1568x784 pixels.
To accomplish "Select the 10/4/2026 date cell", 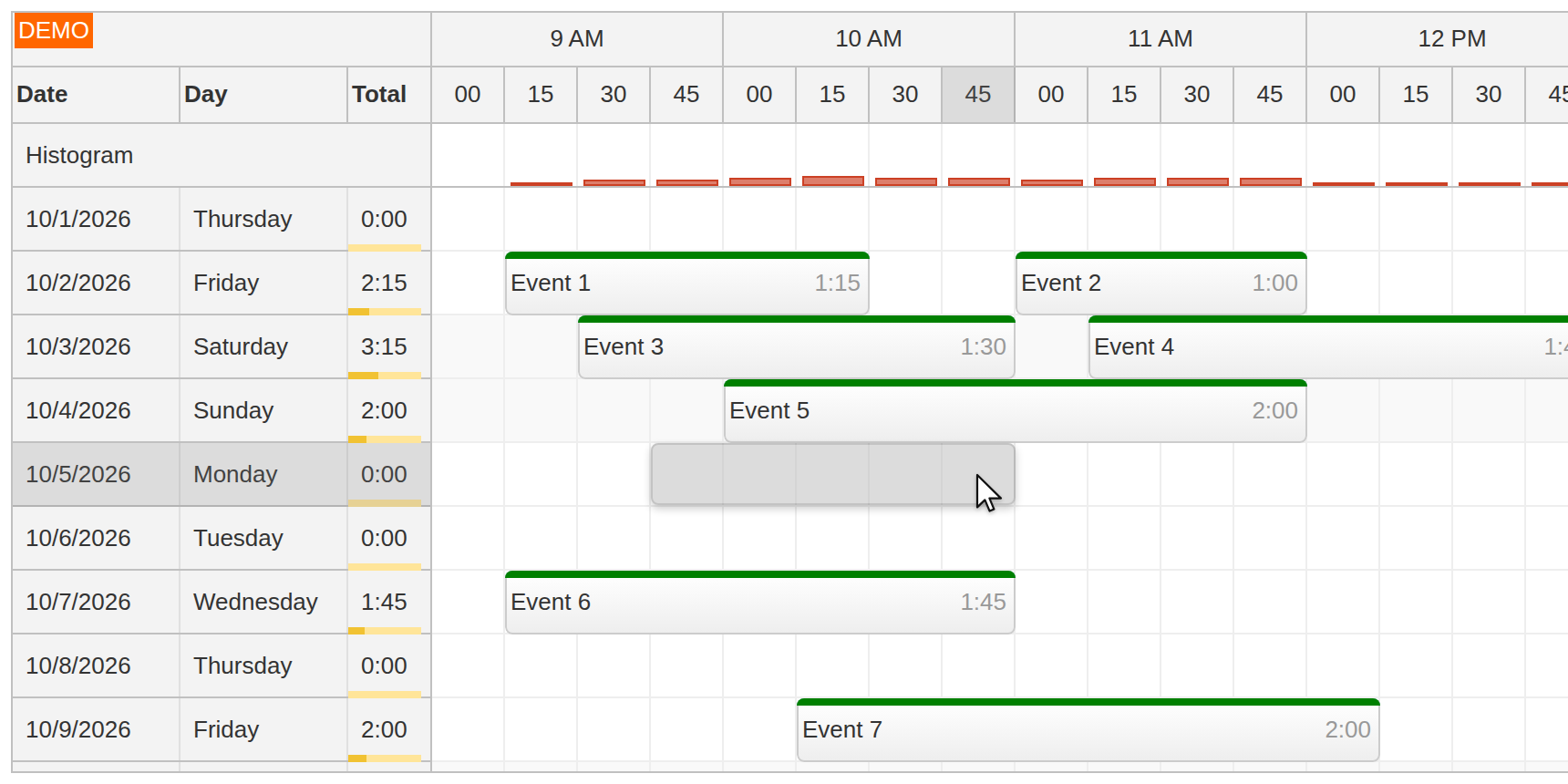I will pos(96,410).
